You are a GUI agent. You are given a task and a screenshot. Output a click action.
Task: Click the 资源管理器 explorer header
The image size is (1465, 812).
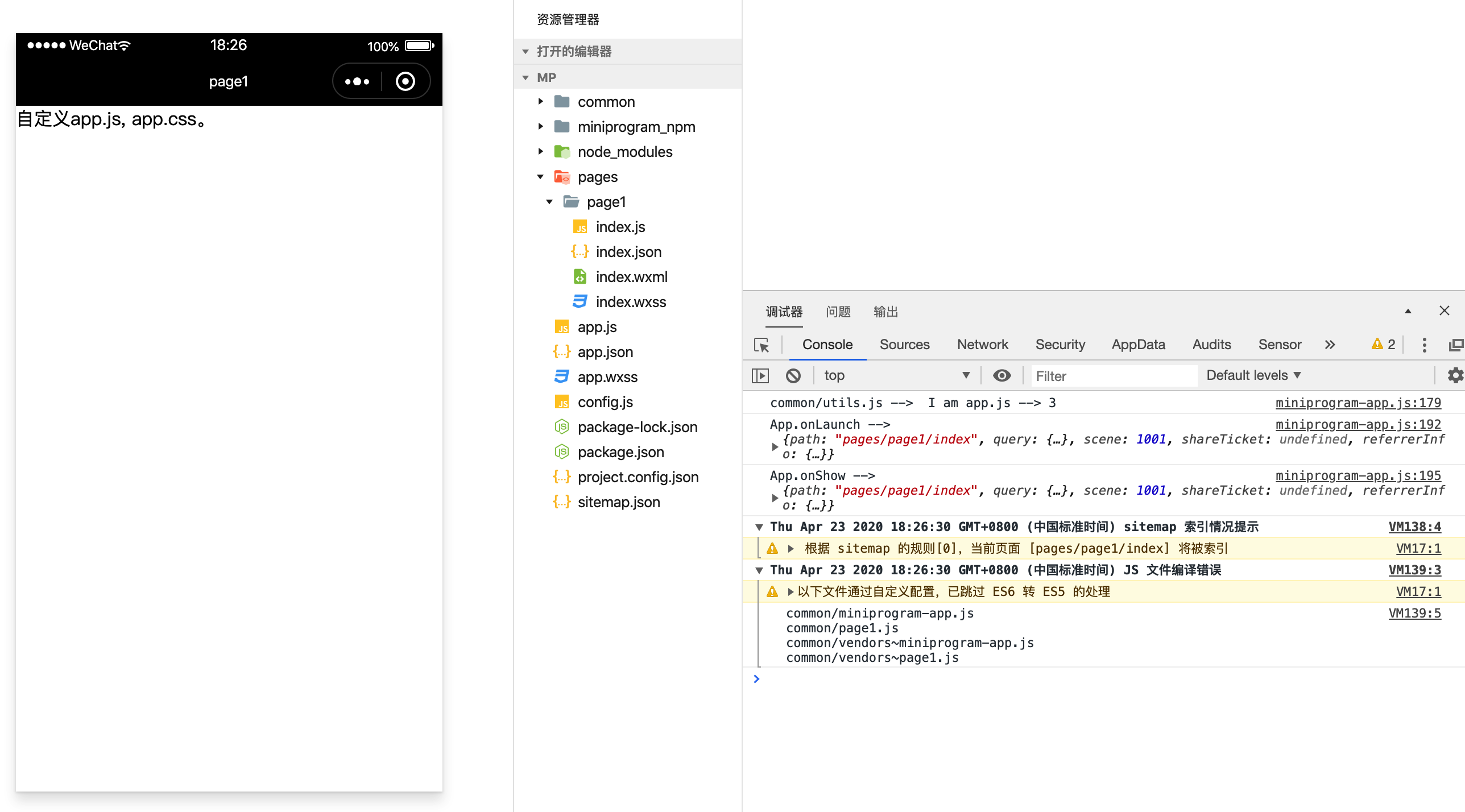(568, 20)
